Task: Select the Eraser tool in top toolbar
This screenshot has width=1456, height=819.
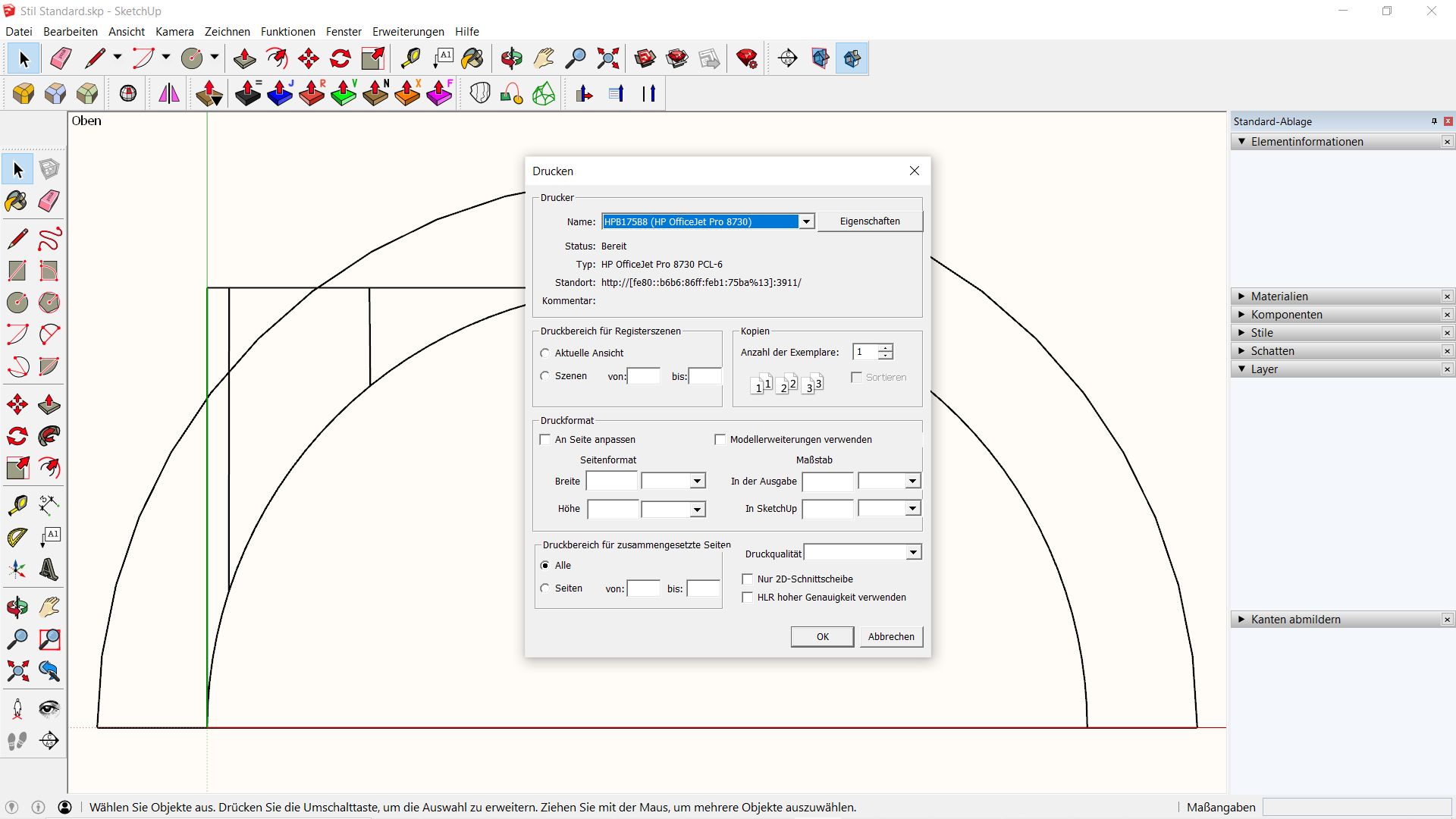Action: coord(61,58)
